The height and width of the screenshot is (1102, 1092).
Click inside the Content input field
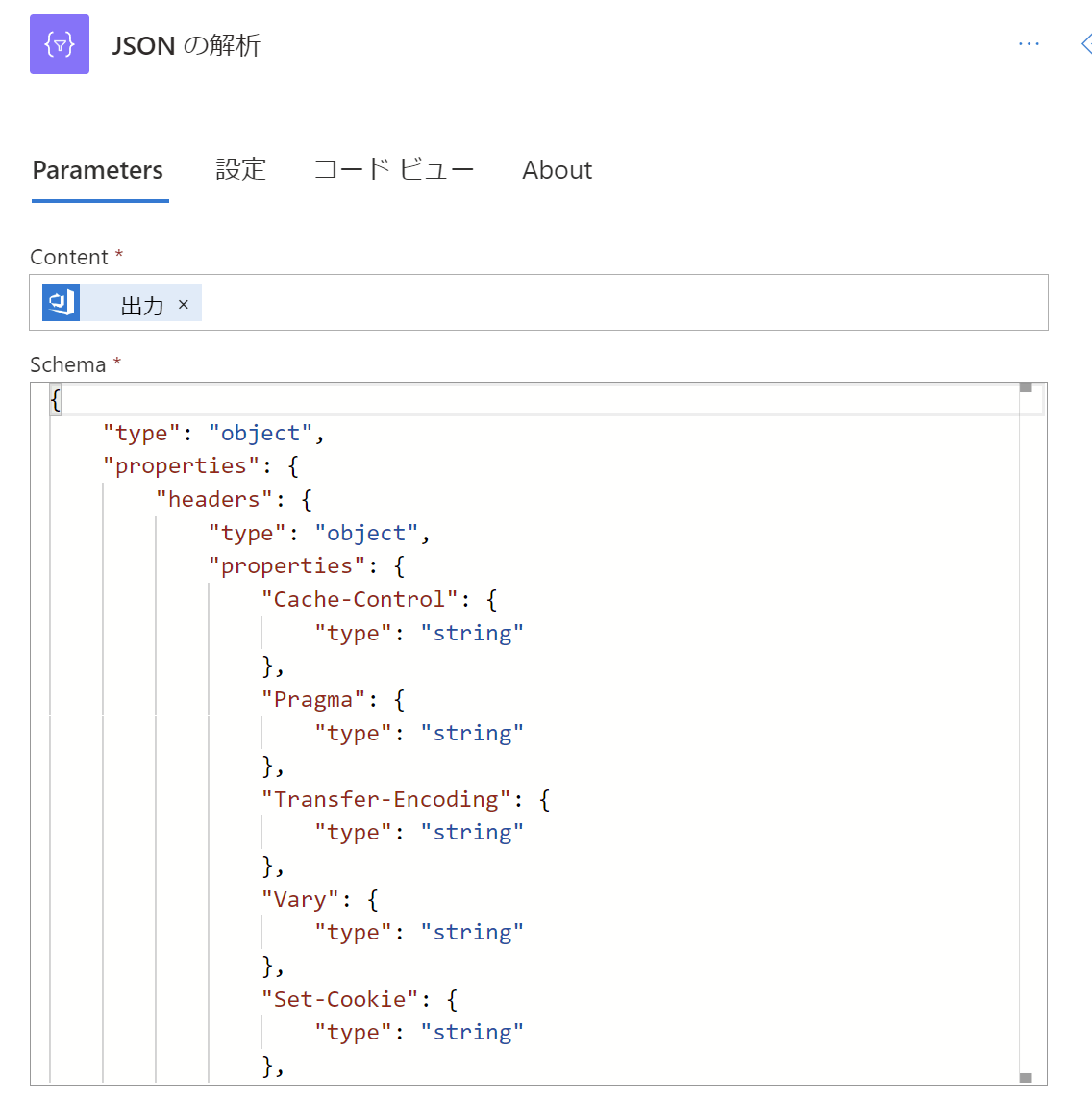tap(538, 302)
